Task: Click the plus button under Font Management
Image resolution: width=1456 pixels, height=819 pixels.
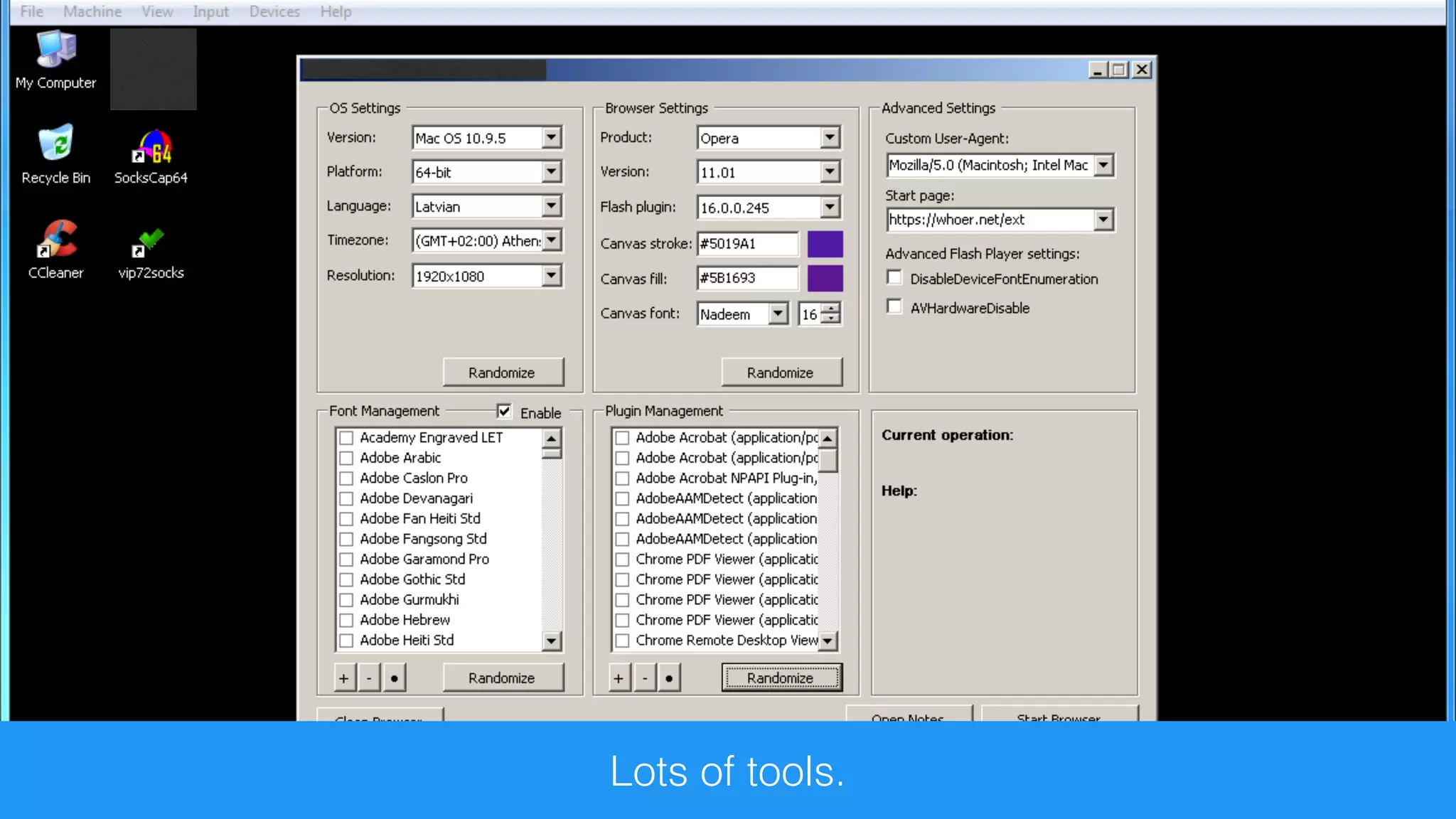Action: [344, 678]
